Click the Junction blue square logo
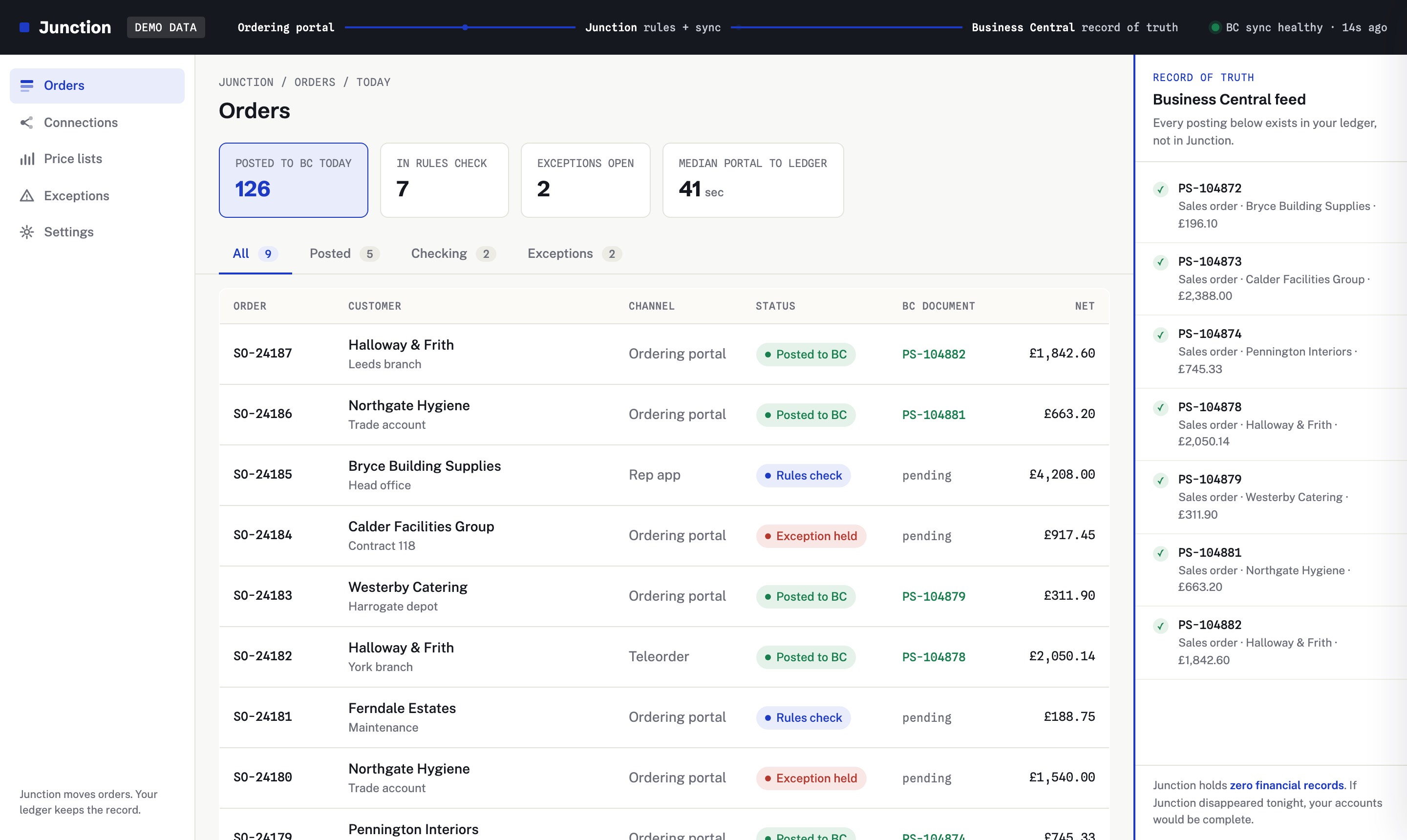 click(24, 27)
